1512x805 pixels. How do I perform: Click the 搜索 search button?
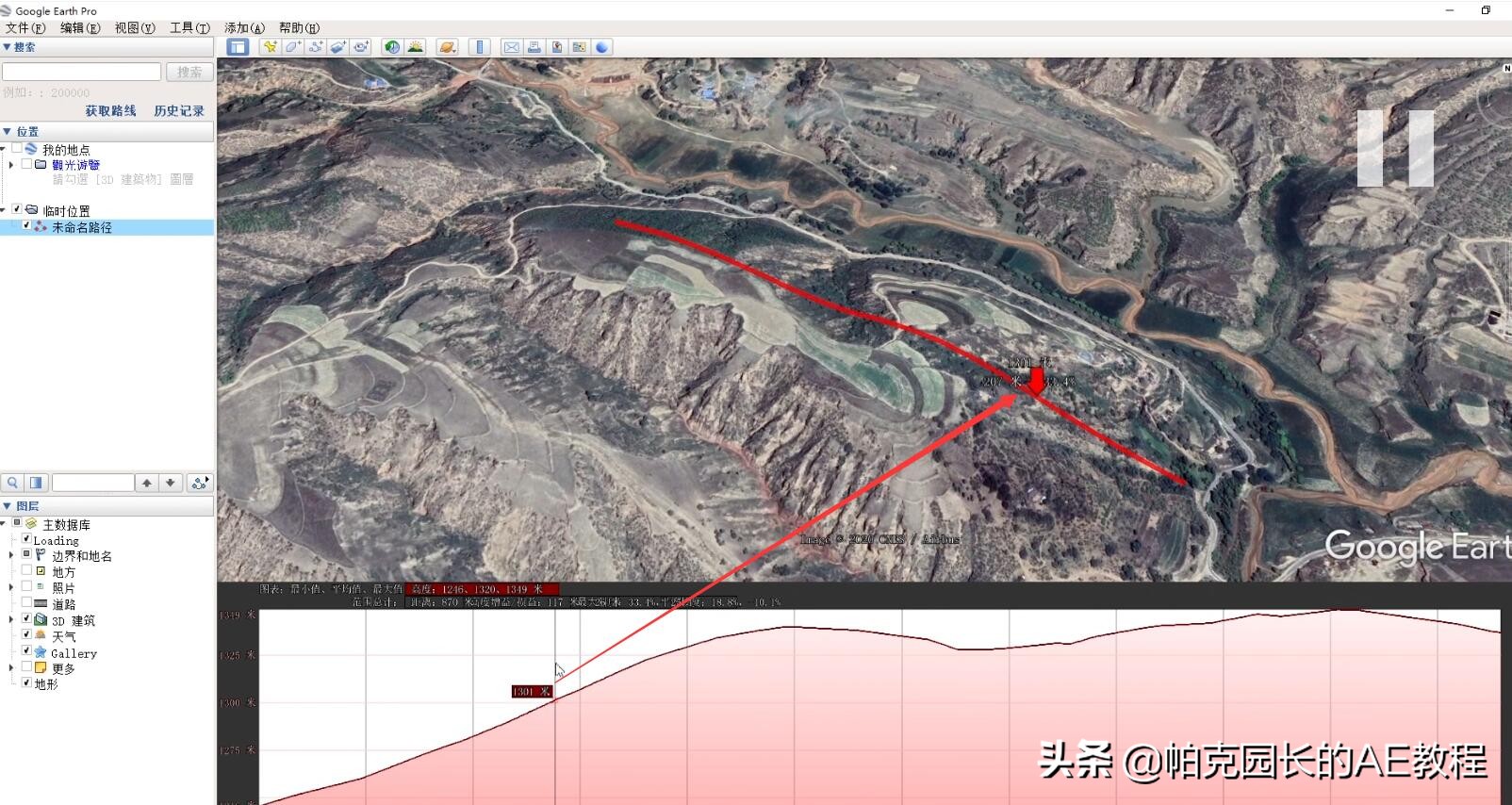click(x=189, y=72)
